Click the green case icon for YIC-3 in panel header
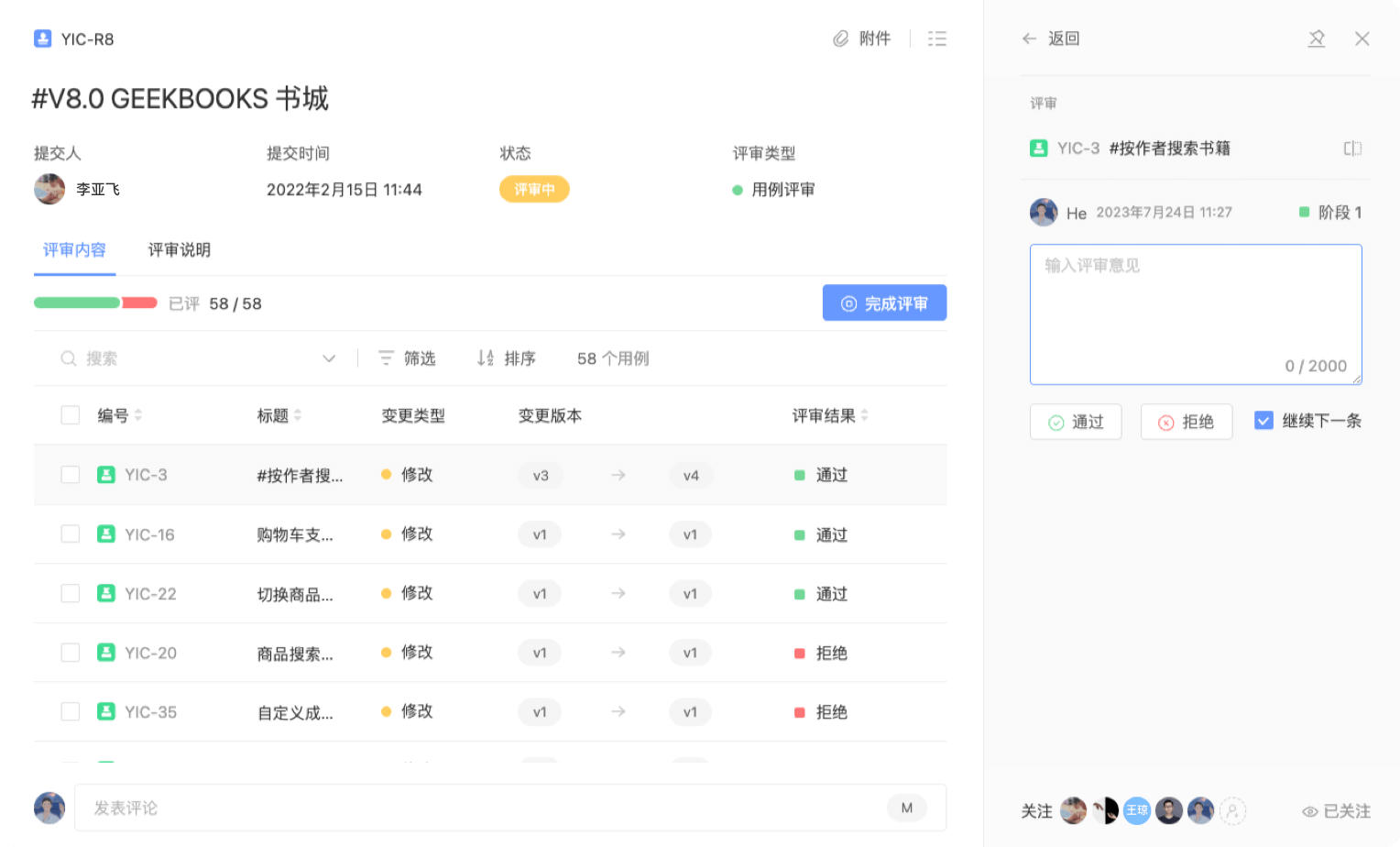Viewport: 1400px width, 847px height. (1039, 148)
